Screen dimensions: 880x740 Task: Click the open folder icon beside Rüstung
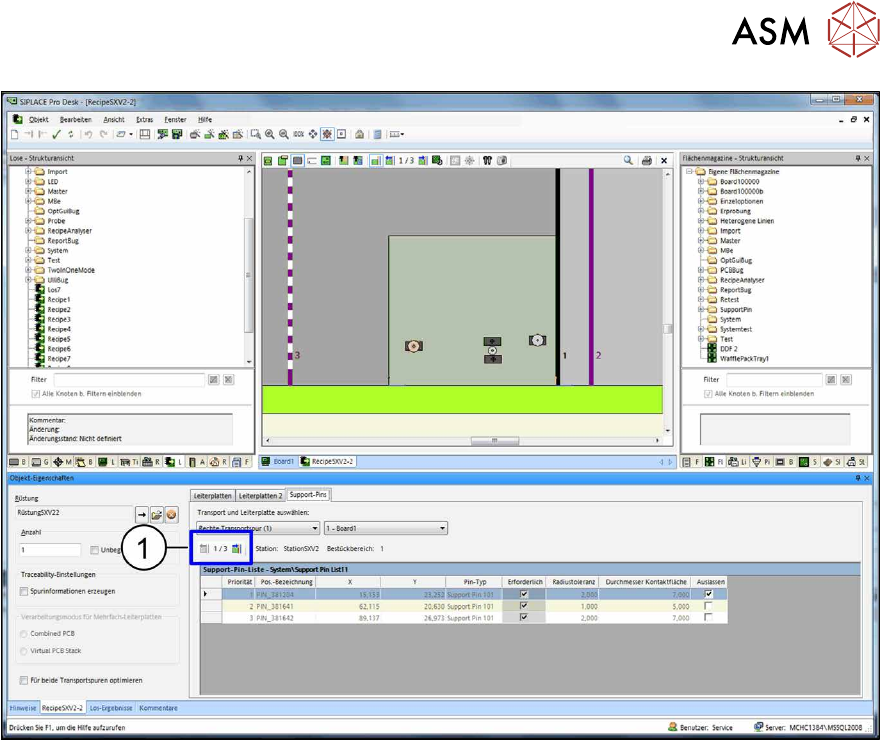pyautogui.click(x=157, y=514)
